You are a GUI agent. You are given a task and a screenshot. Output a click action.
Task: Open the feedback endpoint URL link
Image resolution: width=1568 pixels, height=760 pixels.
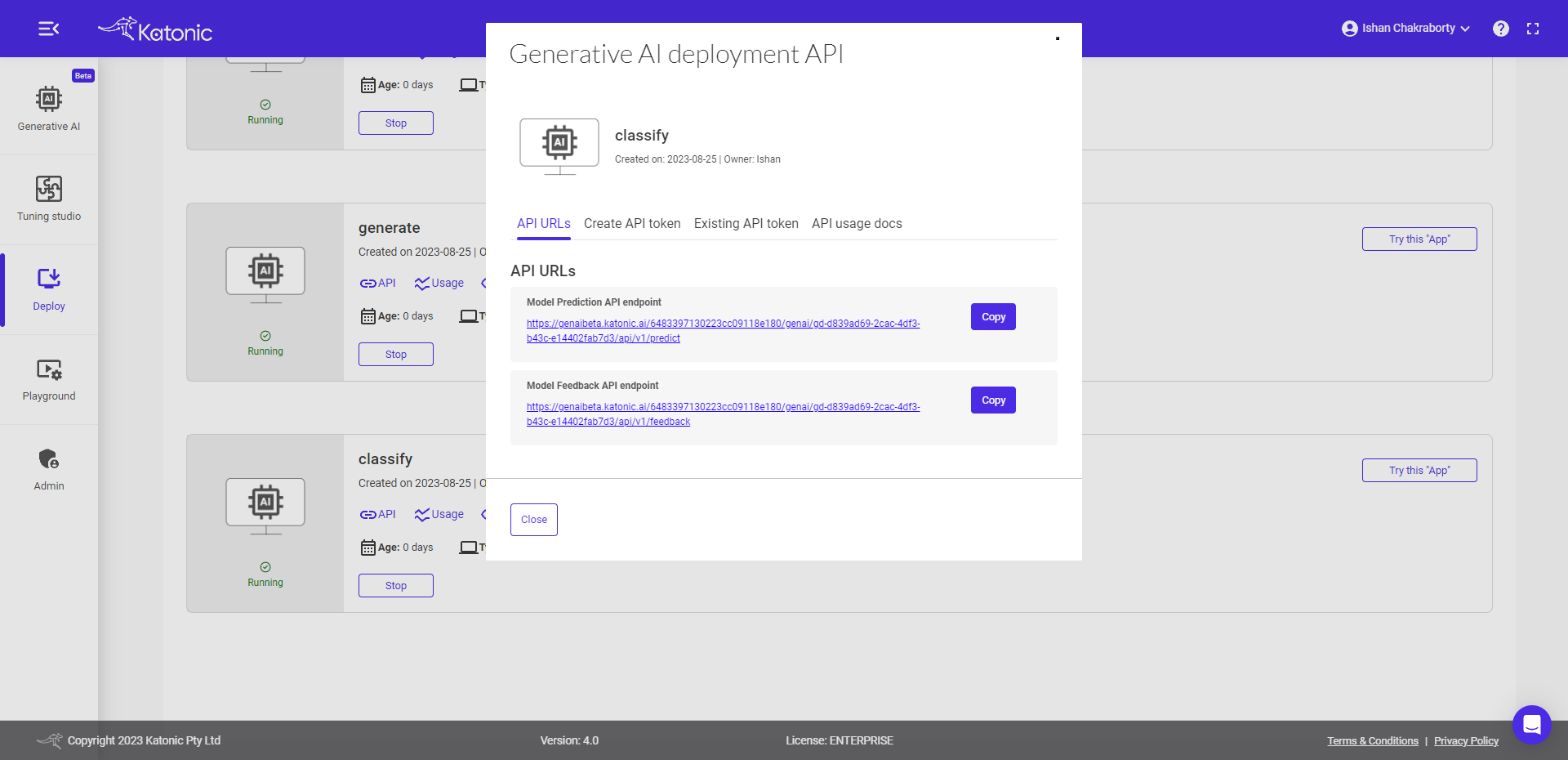click(x=723, y=414)
